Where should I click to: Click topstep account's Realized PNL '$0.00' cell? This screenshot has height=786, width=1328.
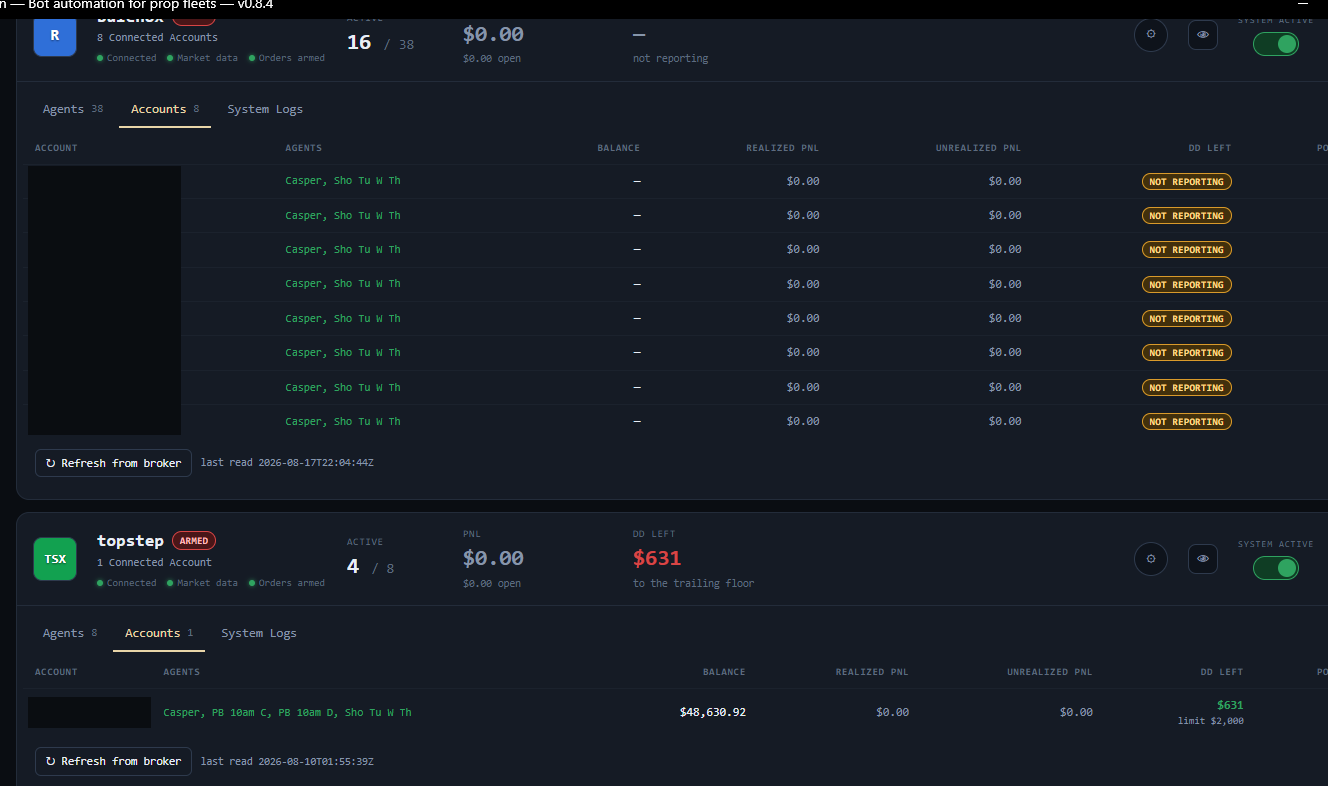click(892, 712)
